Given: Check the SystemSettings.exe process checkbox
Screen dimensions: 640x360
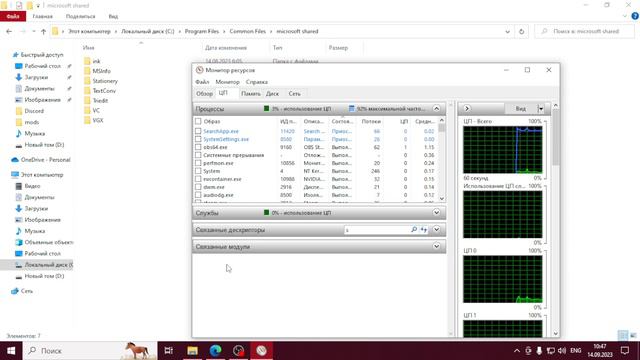Looking at the screenshot, I should (198, 139).
